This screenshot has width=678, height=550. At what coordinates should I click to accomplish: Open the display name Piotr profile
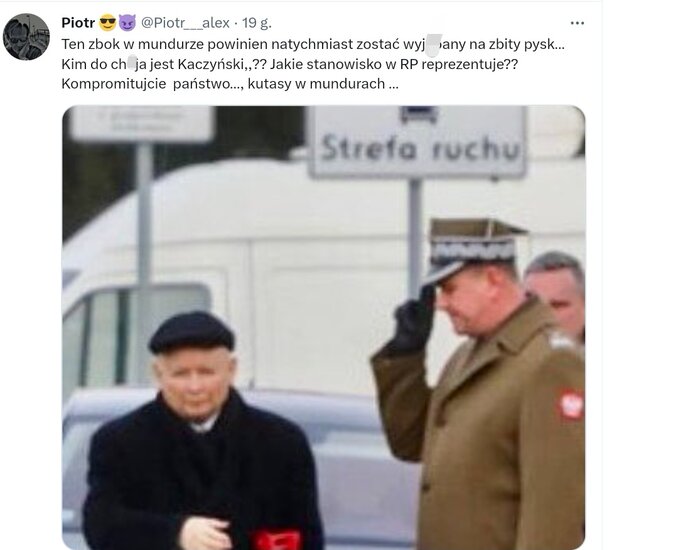click(x=78, y=23)
